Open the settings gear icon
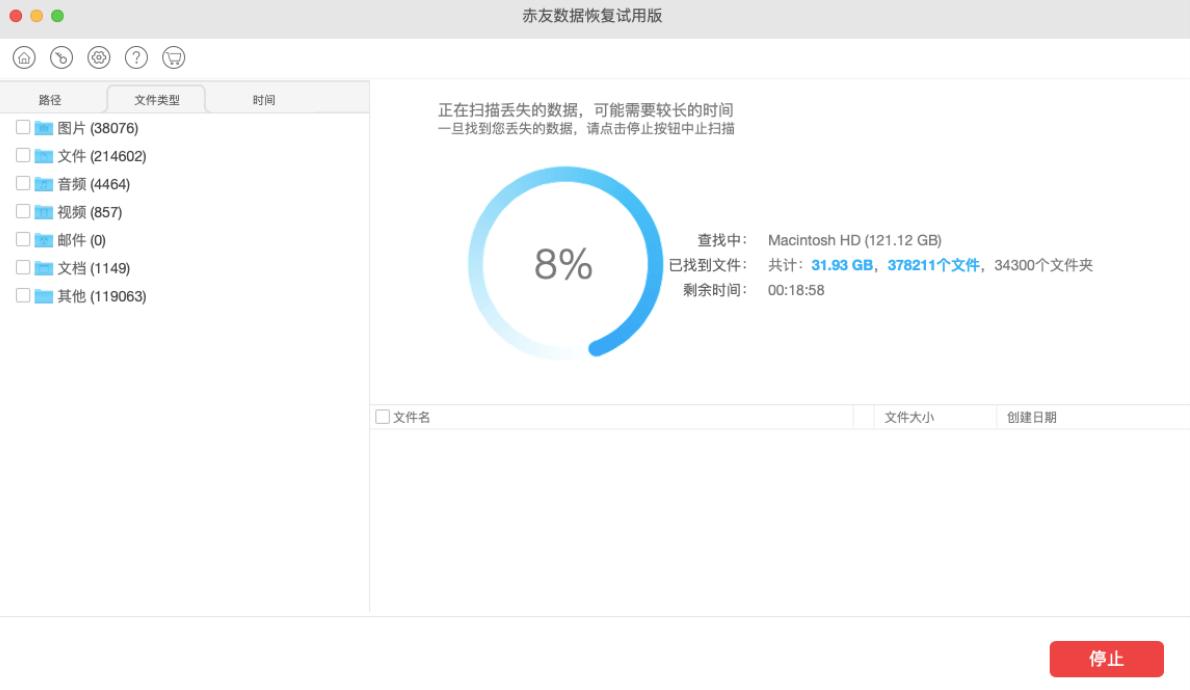 [99, 58]
